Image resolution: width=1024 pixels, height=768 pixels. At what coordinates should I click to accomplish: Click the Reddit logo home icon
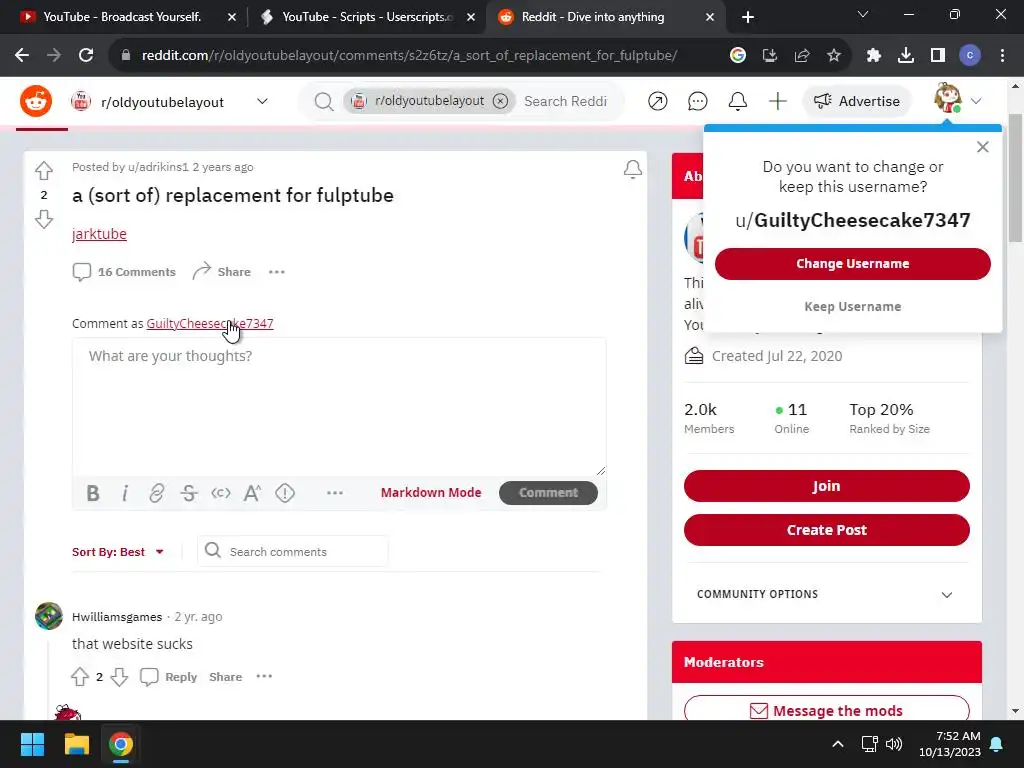[x=36, y=101]
